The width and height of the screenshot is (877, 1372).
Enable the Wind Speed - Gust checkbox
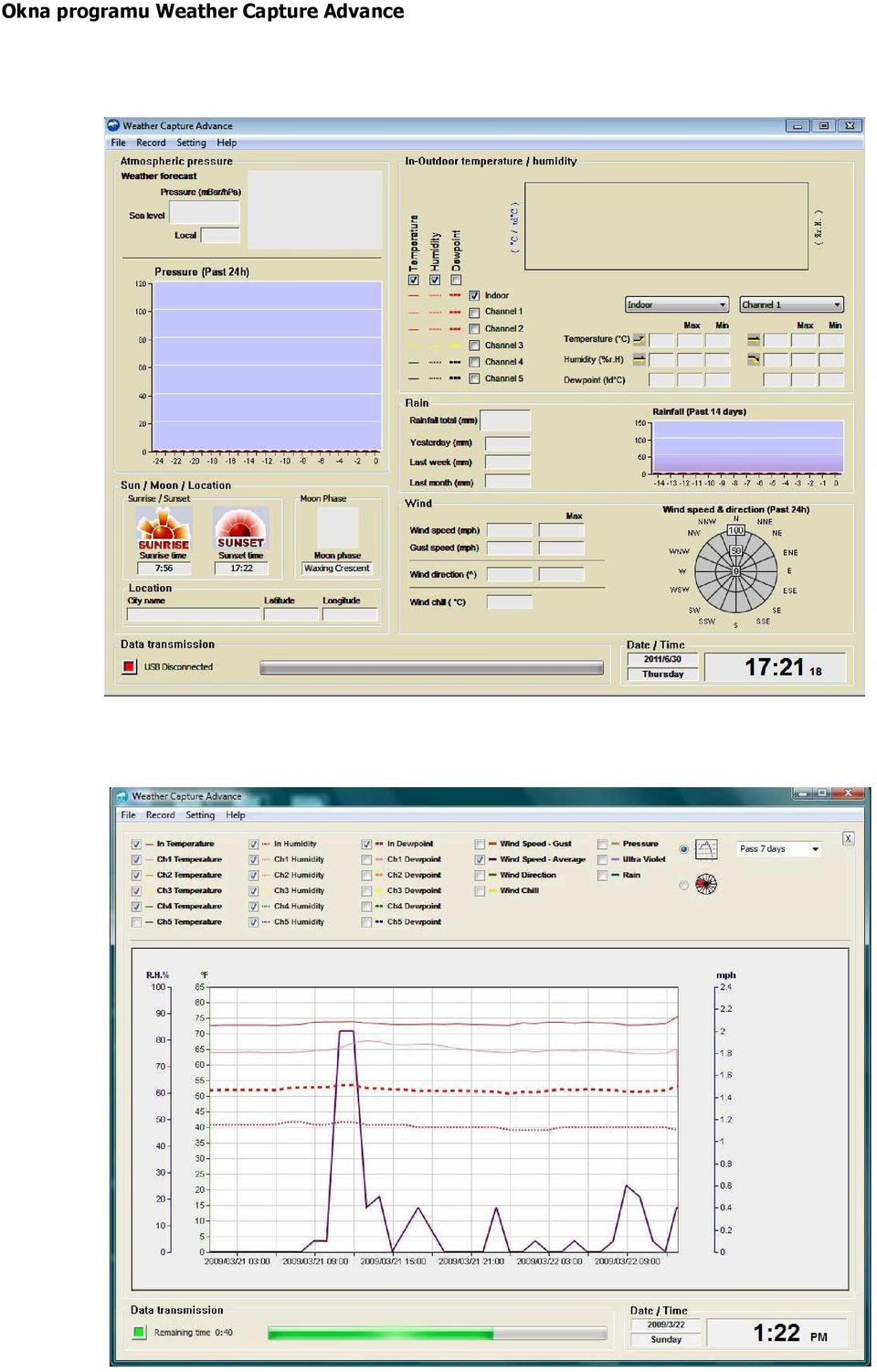(x=480, y=844)
